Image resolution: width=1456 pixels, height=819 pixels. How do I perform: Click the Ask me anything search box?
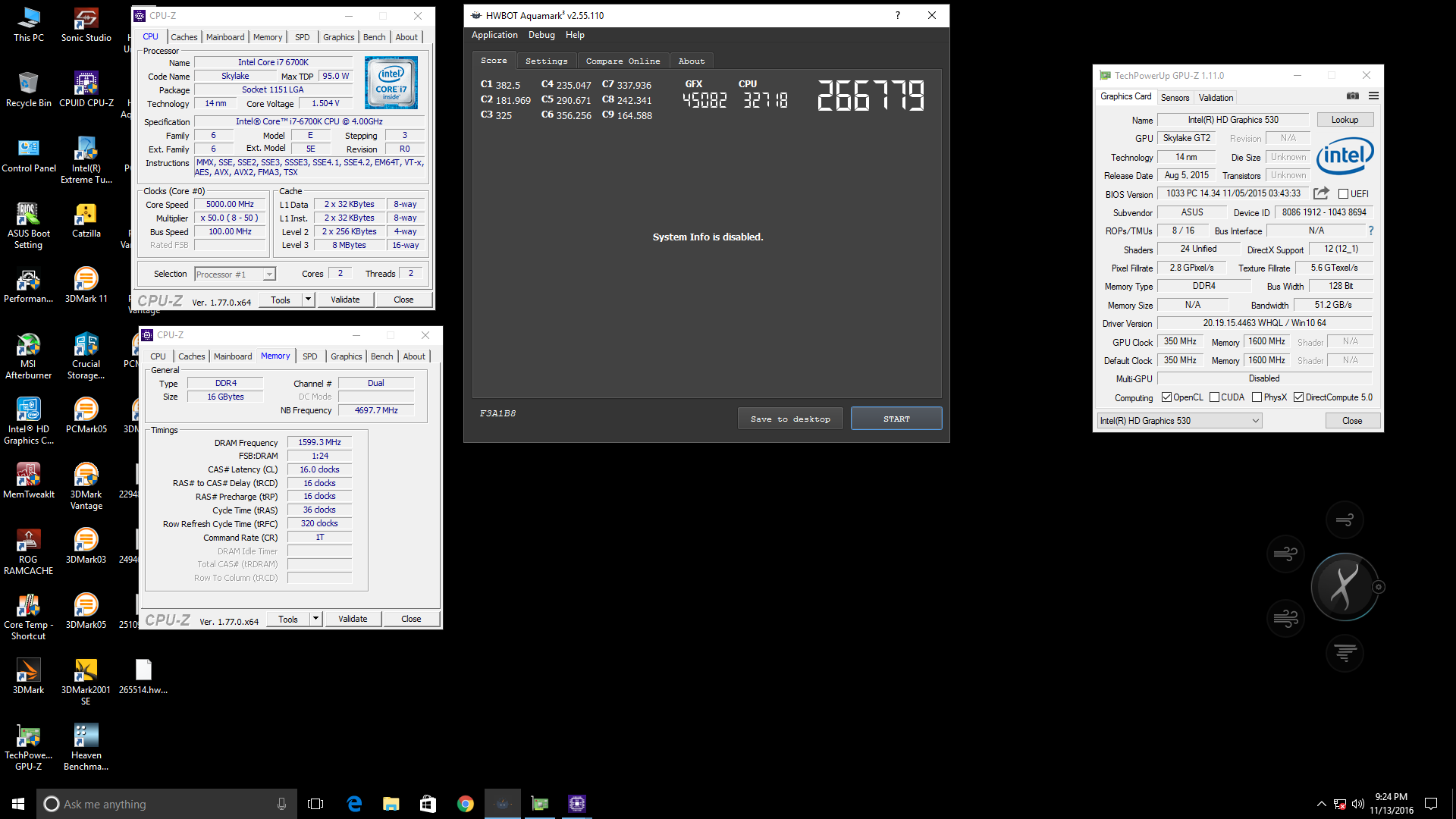pos(167,804)
